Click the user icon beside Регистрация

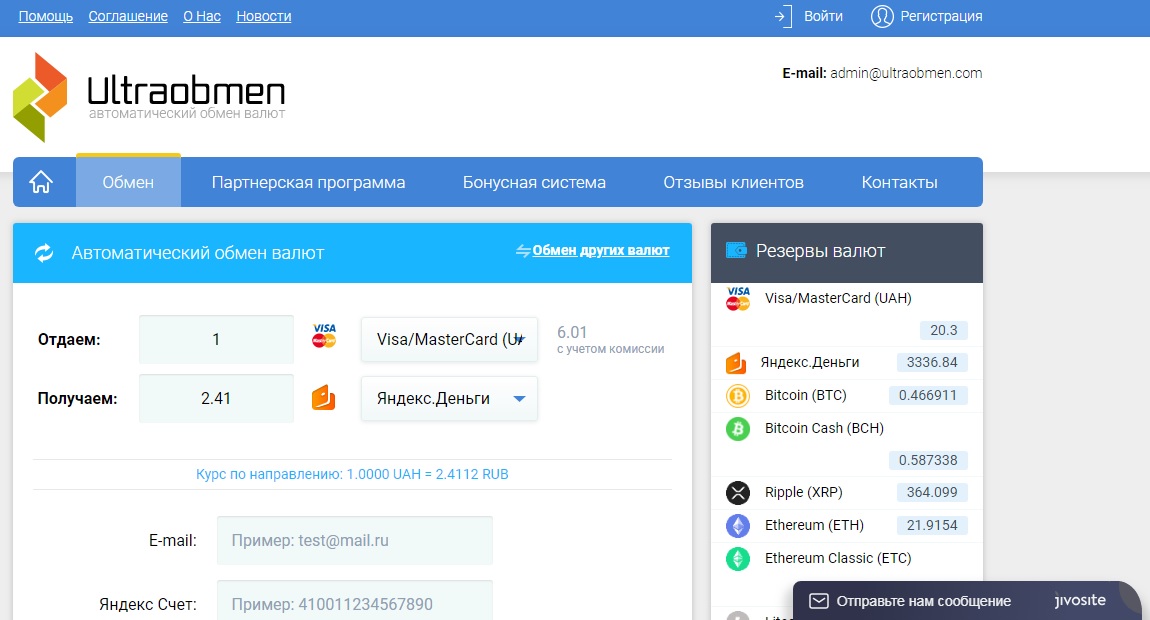(x=882, y=16)
